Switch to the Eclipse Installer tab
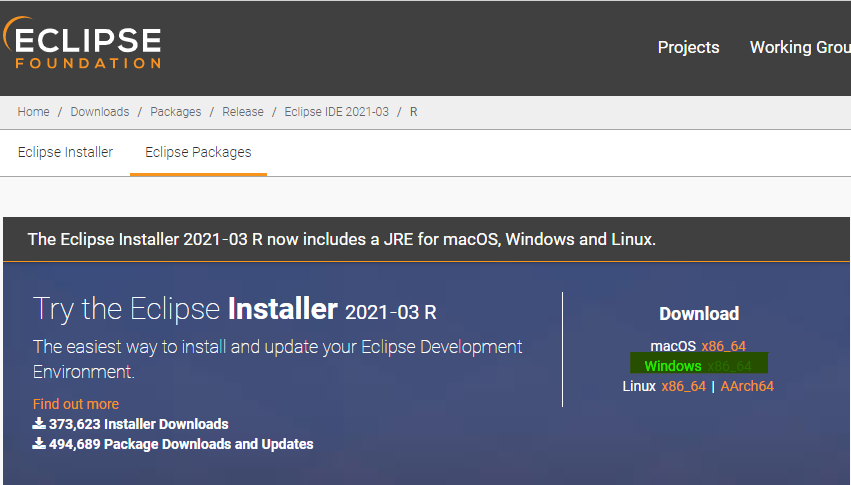Image resolution: width=851 pixels, height=485 pixels. (x=65, y=152)
